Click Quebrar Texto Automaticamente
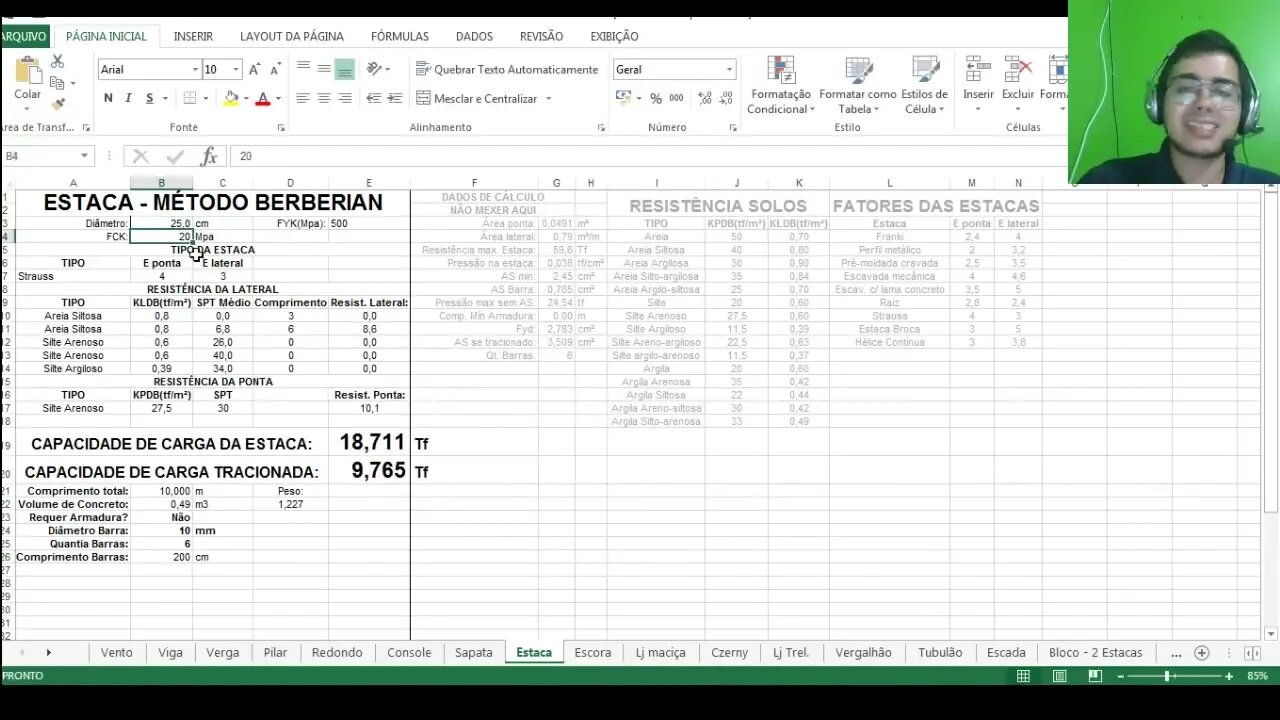 tap(507, 69)
